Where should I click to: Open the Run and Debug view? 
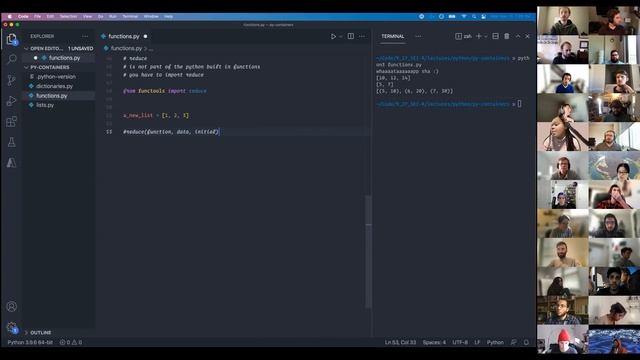coord(11,101)
